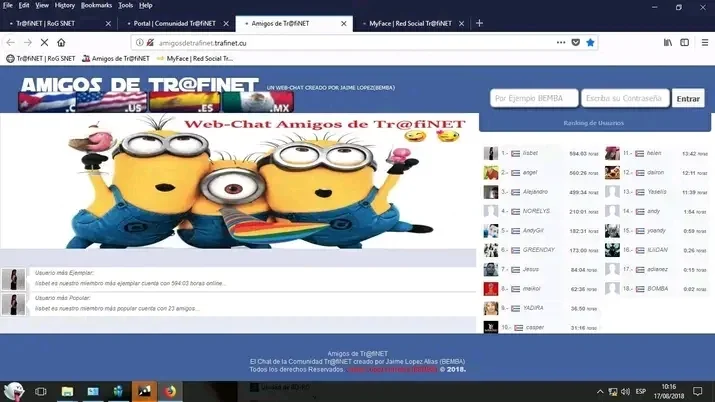Click the Ranking de Usuarios header
The height and width of the screenshot is (402, 715).
tap(593, 123)
